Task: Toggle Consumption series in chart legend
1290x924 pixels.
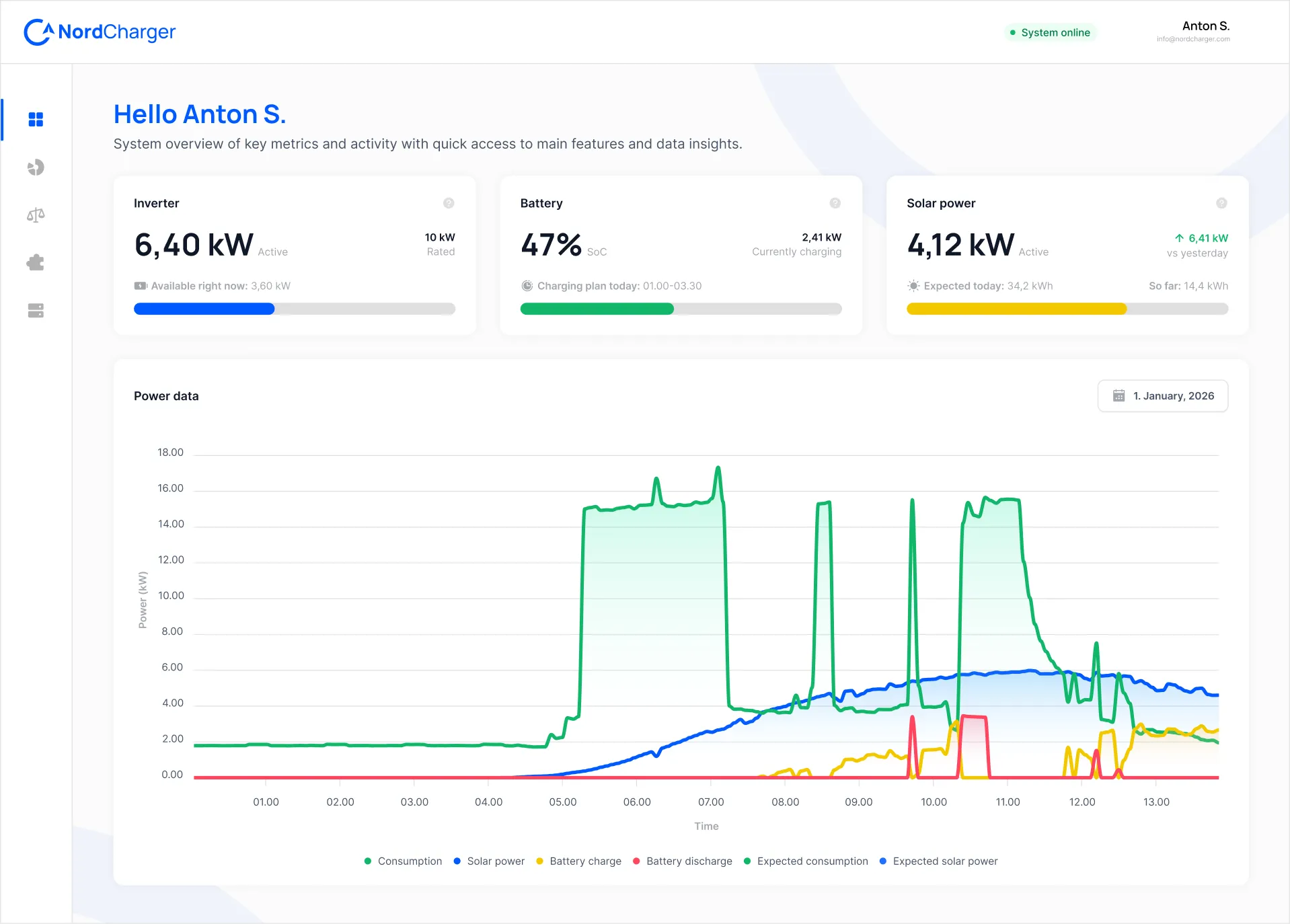Action: tap(403, 861)
